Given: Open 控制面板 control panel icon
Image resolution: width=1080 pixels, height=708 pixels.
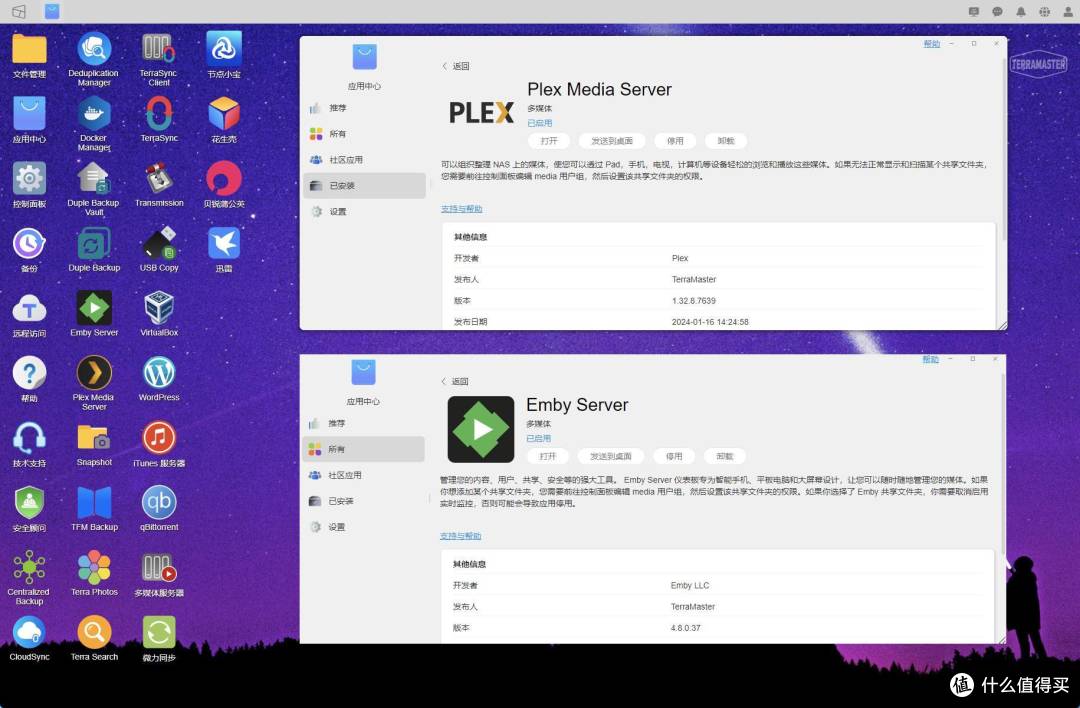Looking at the screenshot, I should 29,178.
